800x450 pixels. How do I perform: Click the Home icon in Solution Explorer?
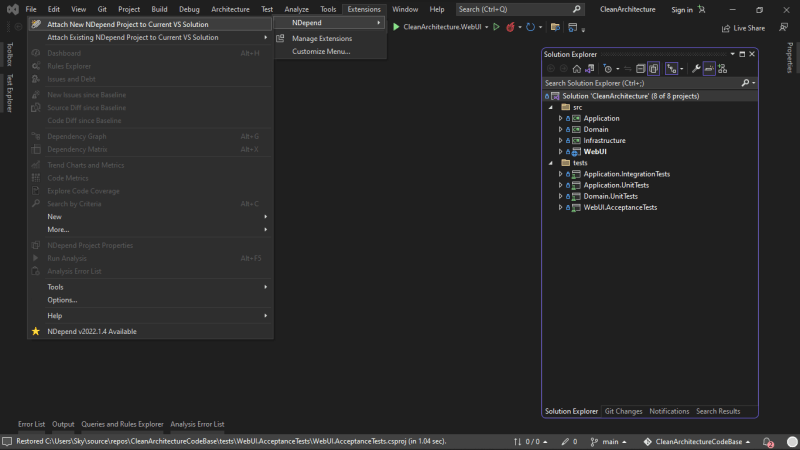(x=577, y=69)
